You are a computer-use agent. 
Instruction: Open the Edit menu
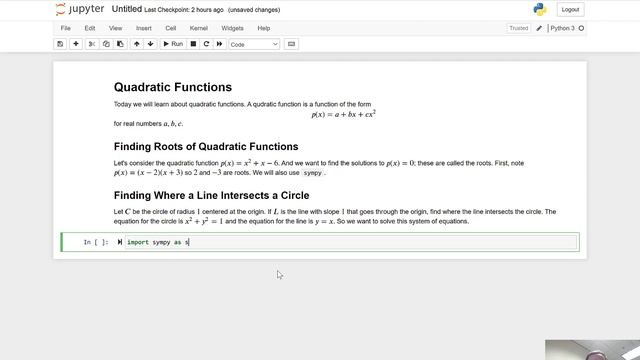click(x=90, y=28)
